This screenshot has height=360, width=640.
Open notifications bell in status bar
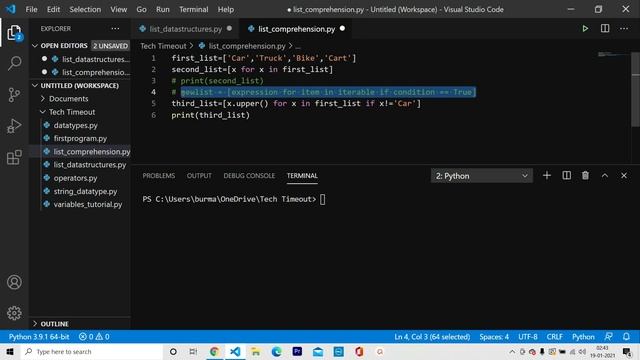(x=626, y=337)
